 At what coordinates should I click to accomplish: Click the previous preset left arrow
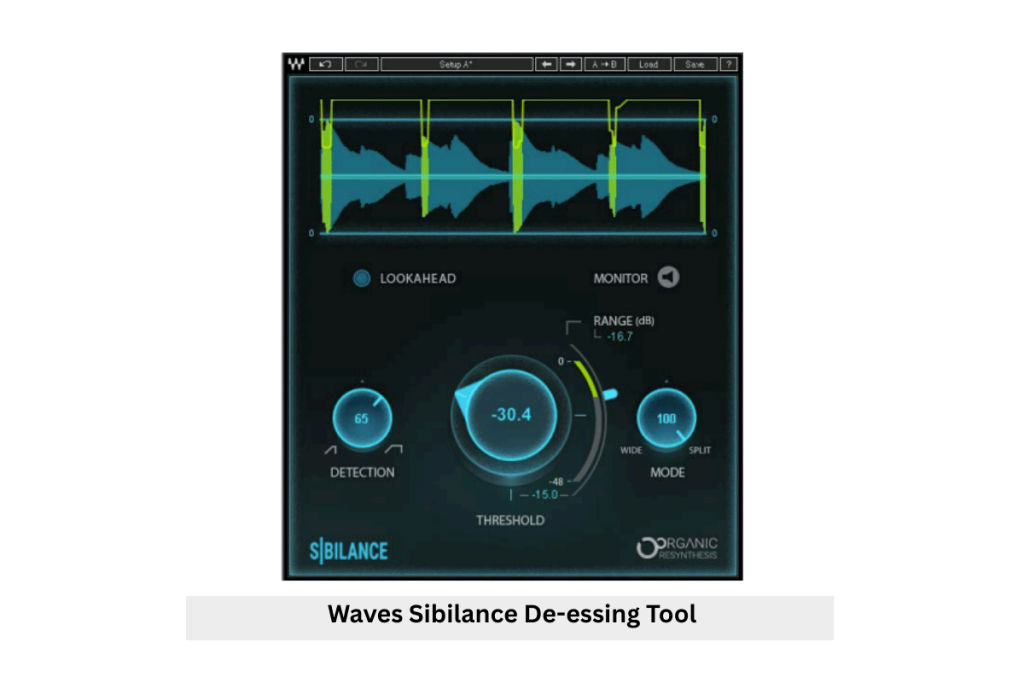tap(546, 63)
